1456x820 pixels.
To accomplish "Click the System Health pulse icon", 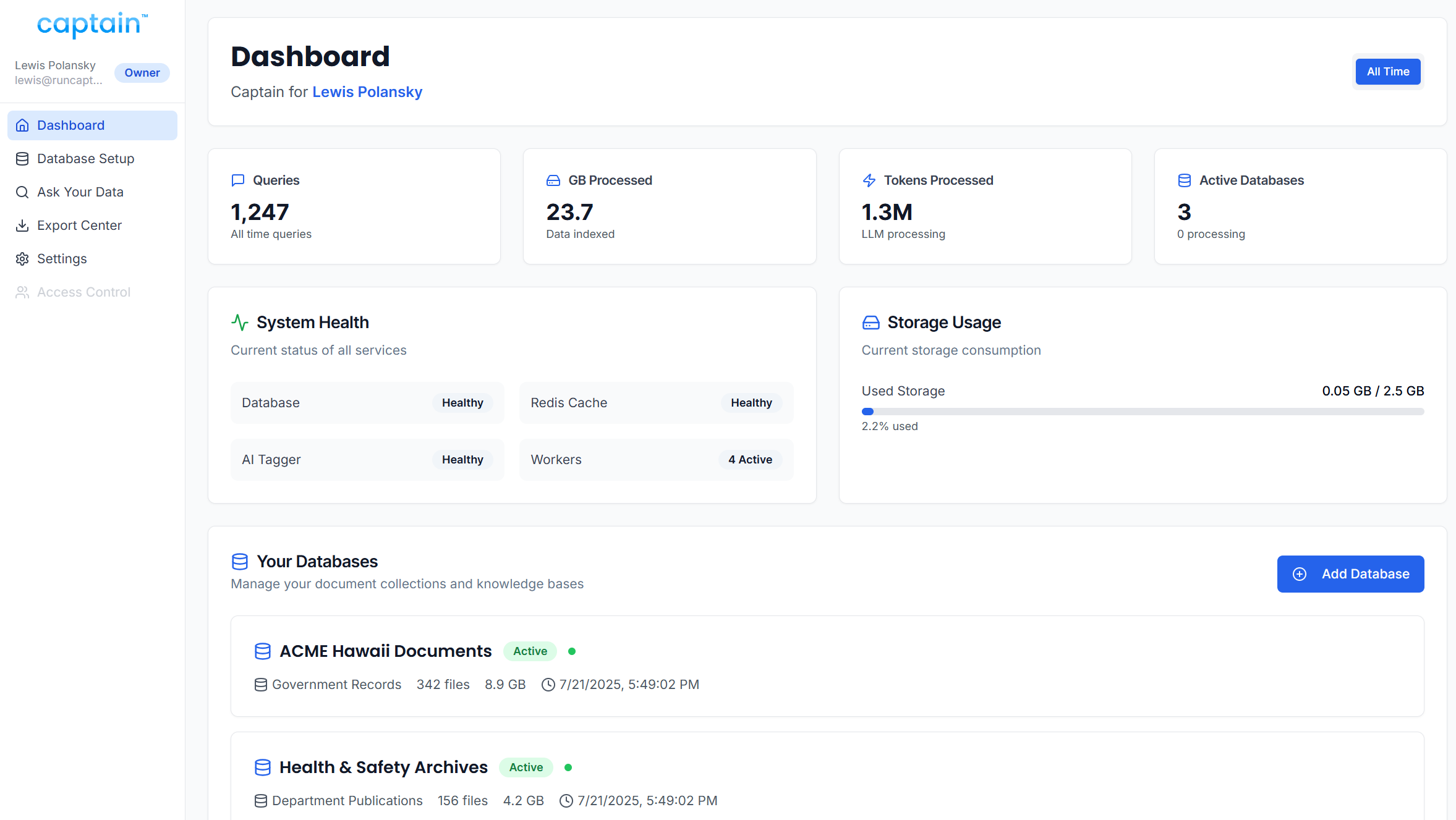I will [x=240, y=323].
